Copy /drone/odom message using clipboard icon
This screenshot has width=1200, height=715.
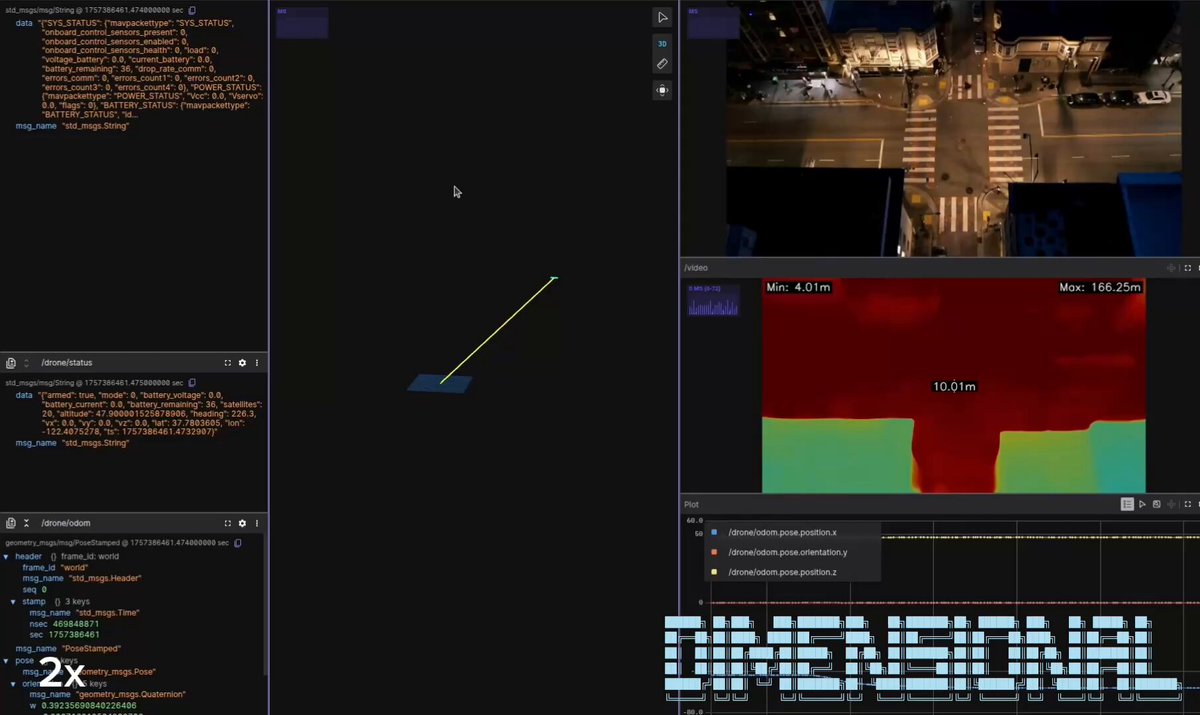pos(236,543)
